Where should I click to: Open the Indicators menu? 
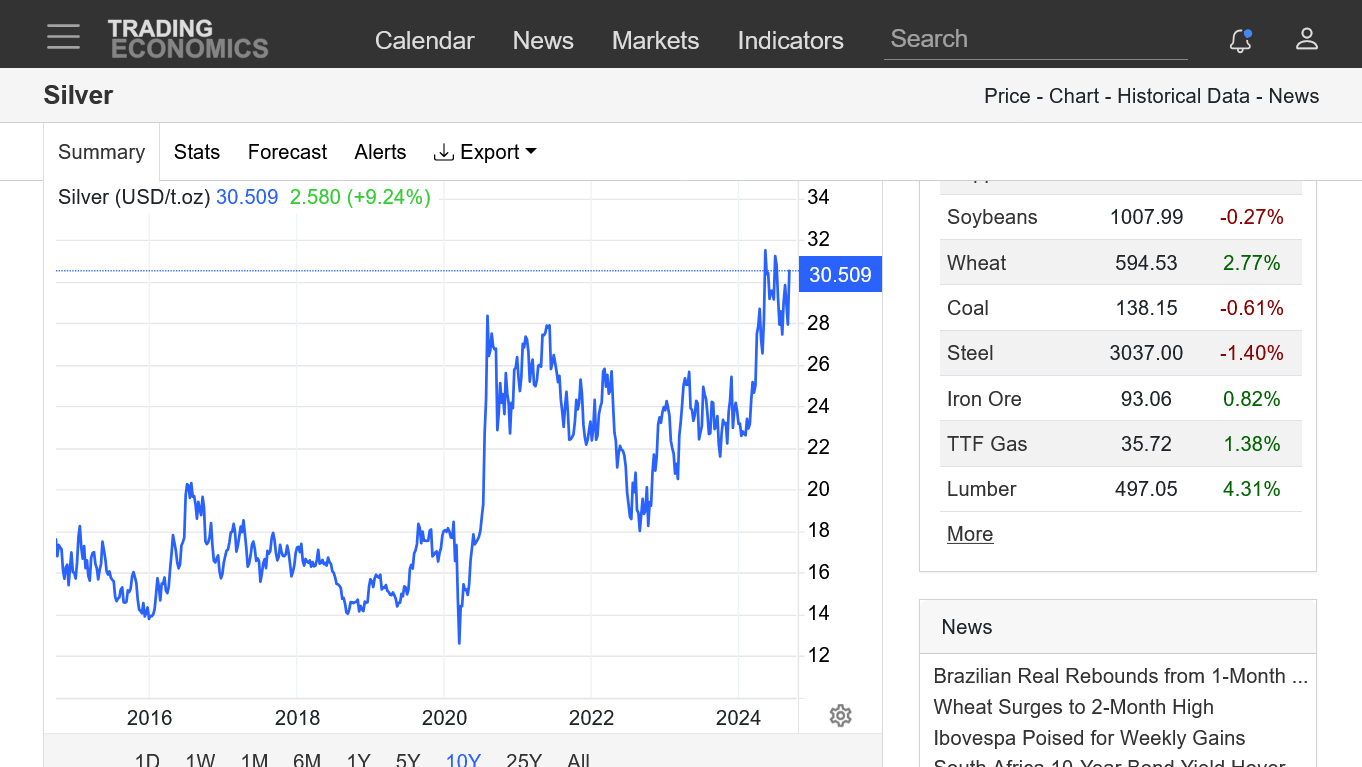(790, 41)
